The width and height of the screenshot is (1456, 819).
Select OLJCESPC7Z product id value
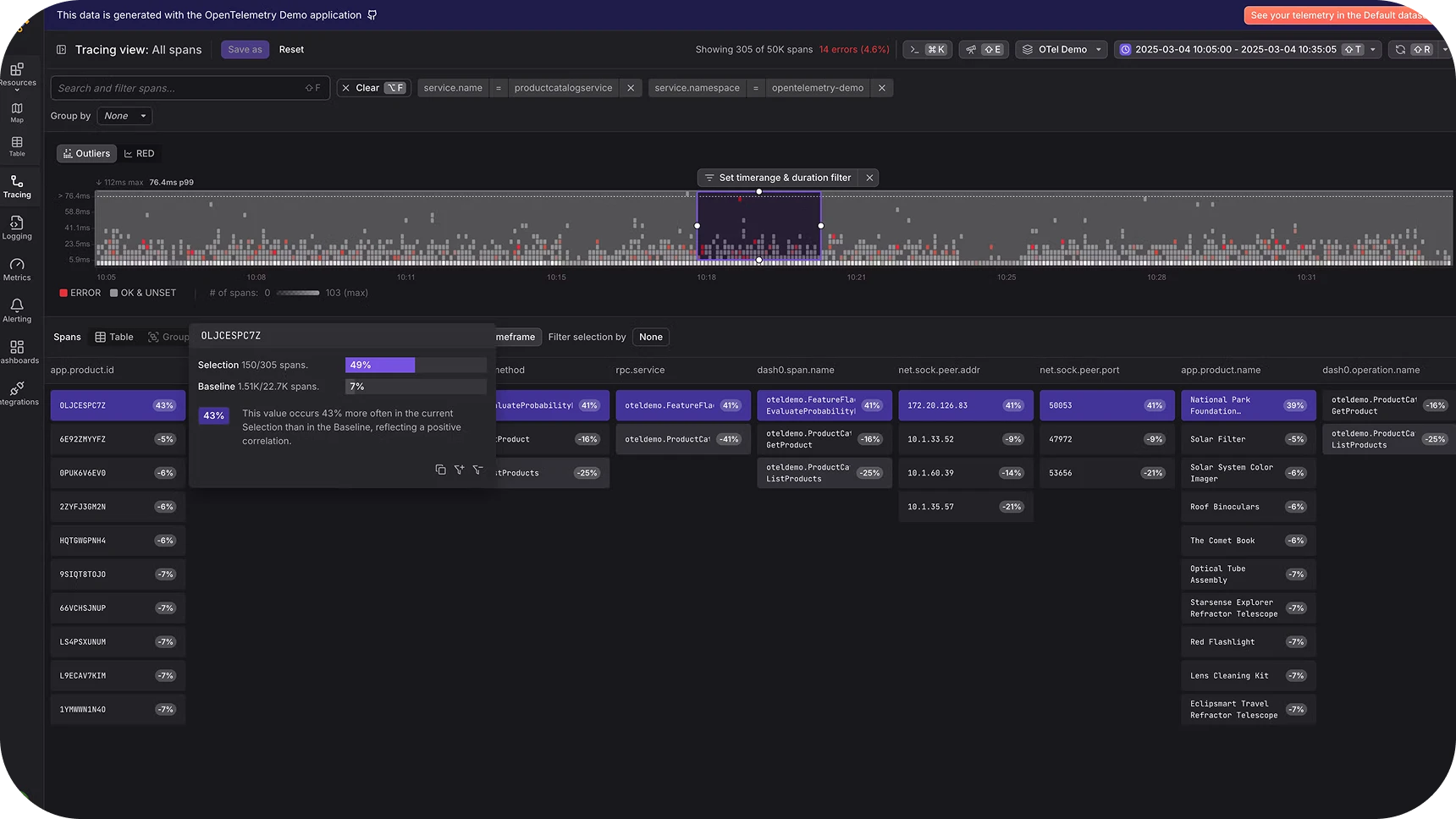pos(118,405)
